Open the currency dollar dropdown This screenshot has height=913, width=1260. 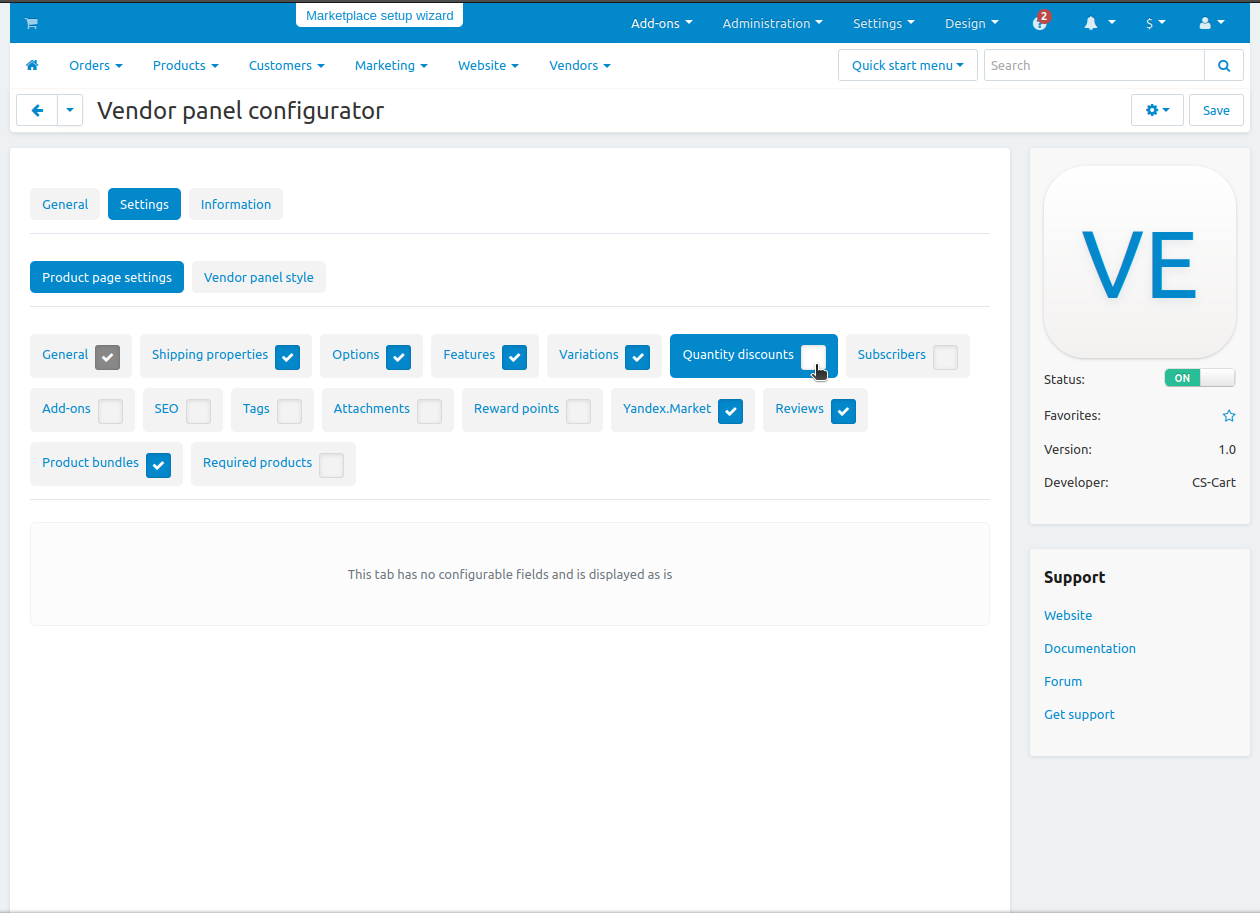tap(1156, 23)
